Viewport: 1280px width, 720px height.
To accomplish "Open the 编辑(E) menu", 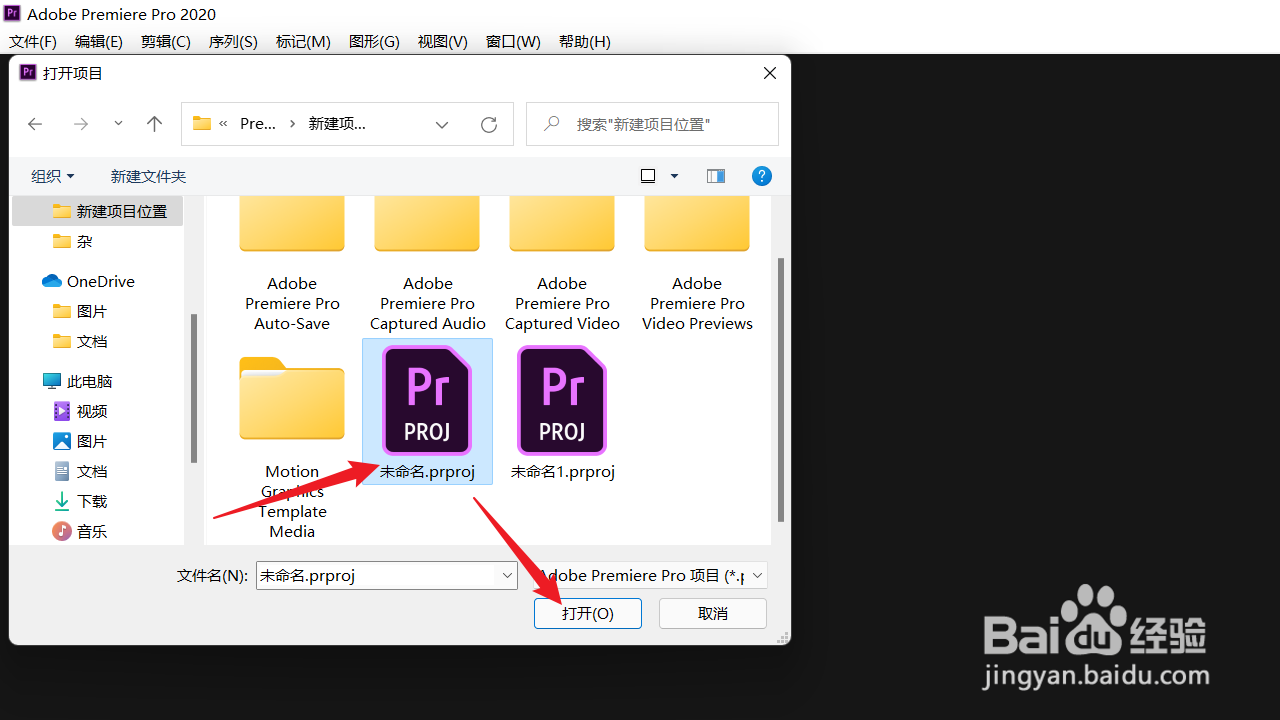I will pyautogui.click(x=99, y=42).
